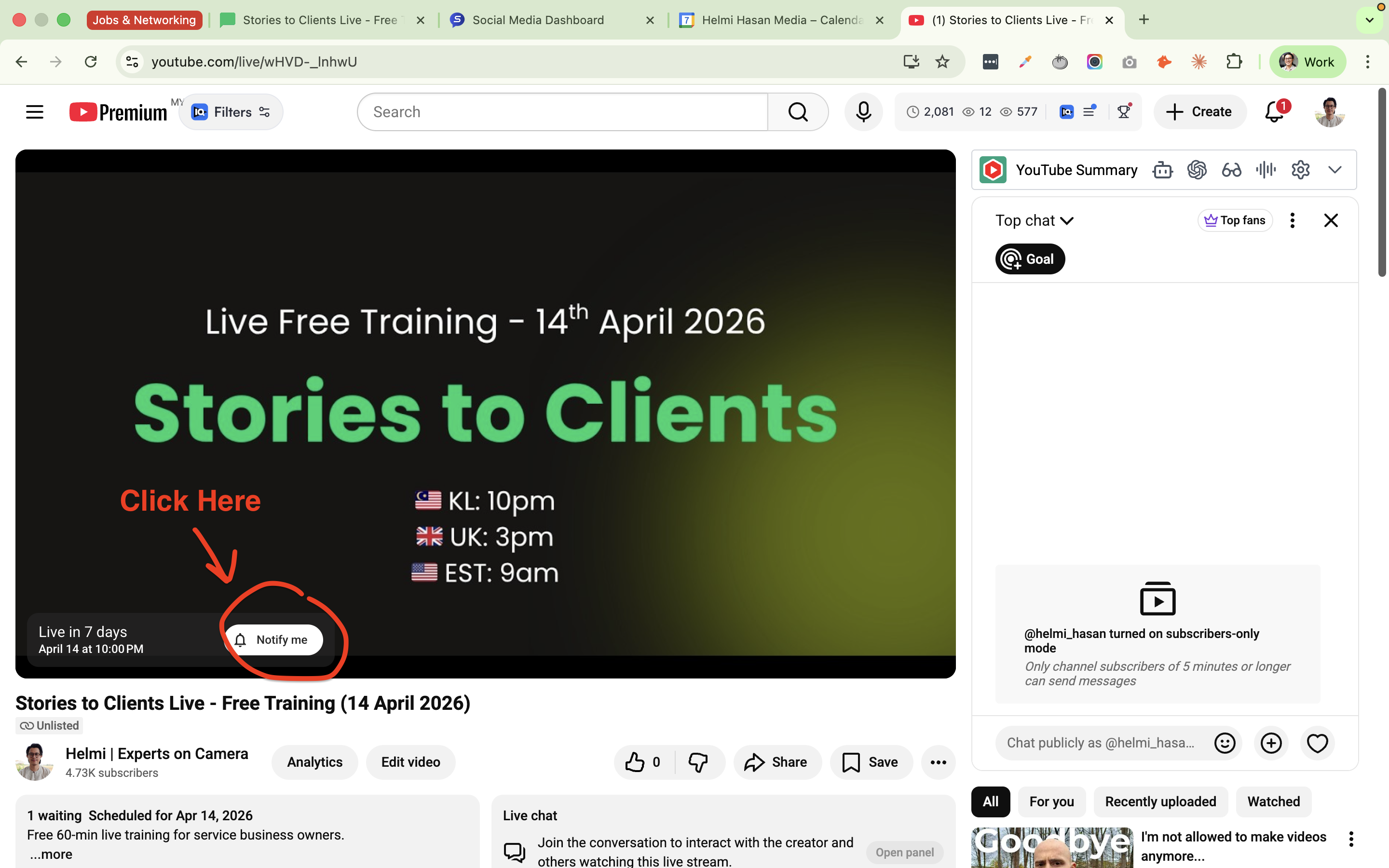Screen dimensions: 1389x868
Task: Click the Edit video button
Action: click(x=410, y=762)
